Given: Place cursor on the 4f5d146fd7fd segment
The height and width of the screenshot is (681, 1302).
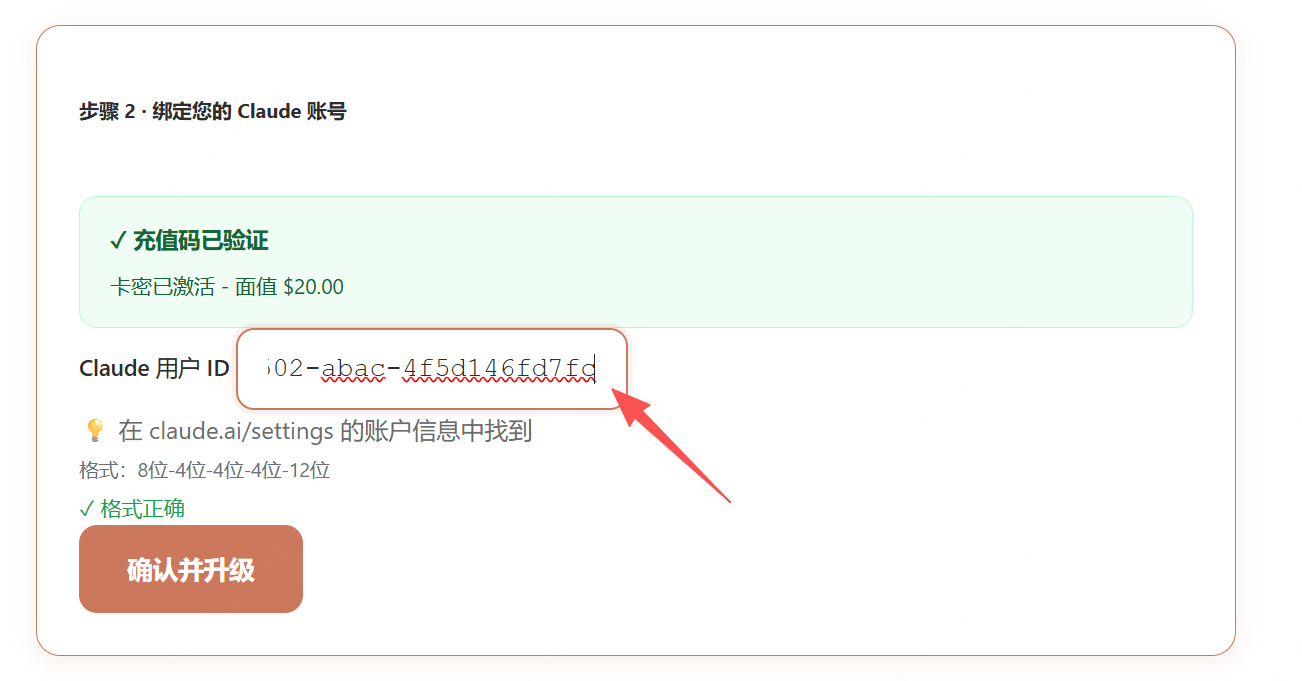Looking at the screenshot, I should pyautogui.click(x=499, y=369).
